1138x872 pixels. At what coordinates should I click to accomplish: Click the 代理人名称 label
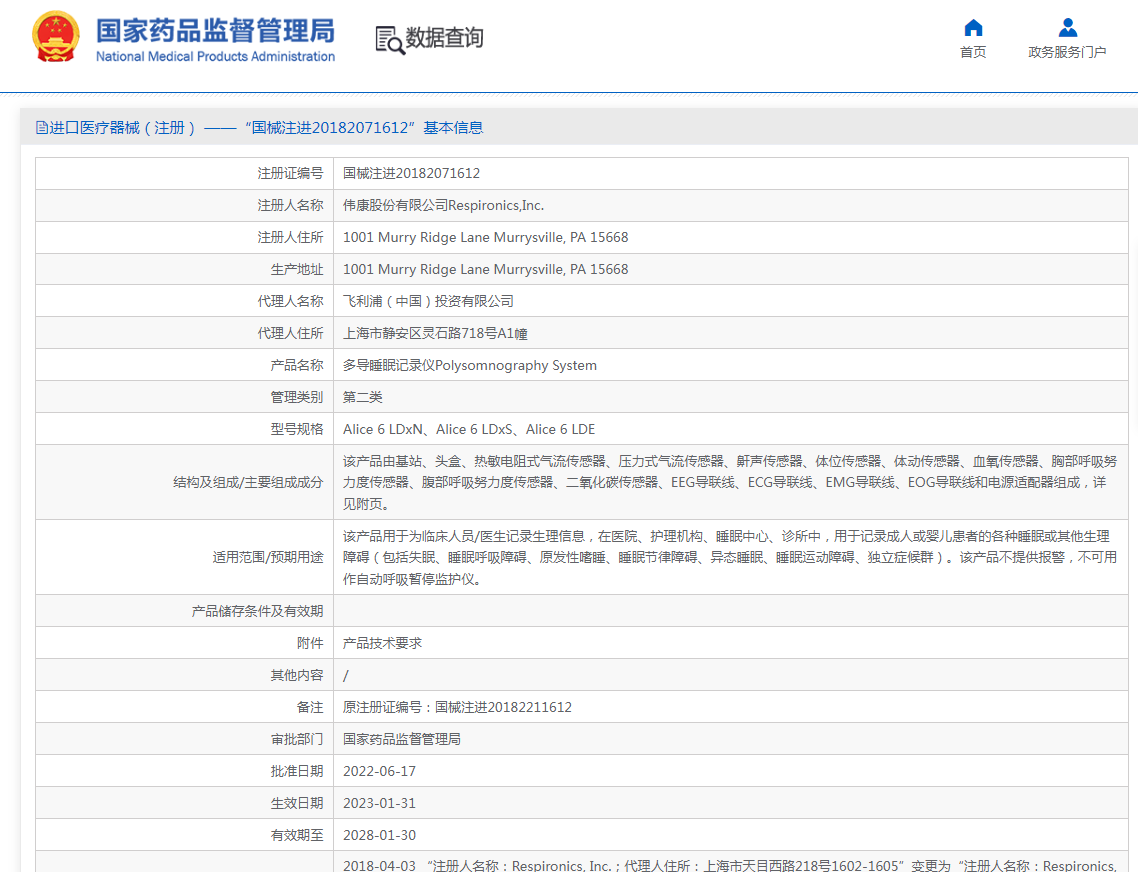click(x=290, y=301)
